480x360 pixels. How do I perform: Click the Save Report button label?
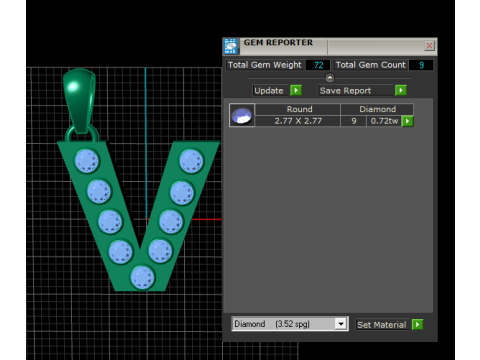[355, 91]
